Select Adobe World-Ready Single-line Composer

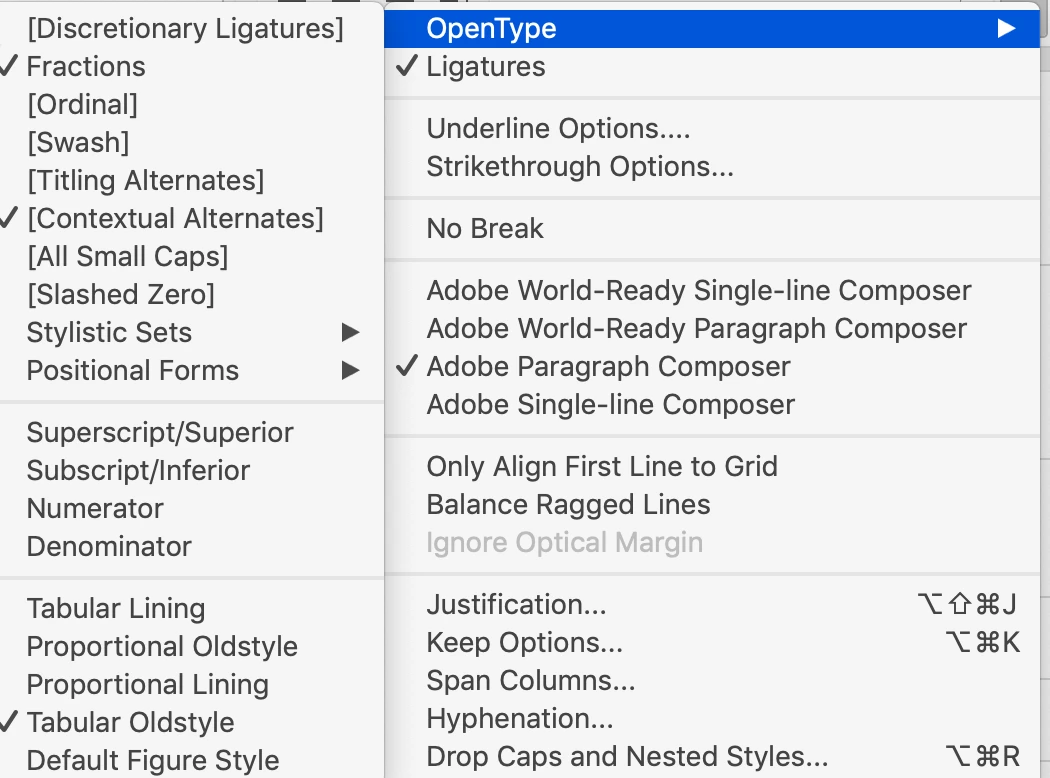click(711, 291)
